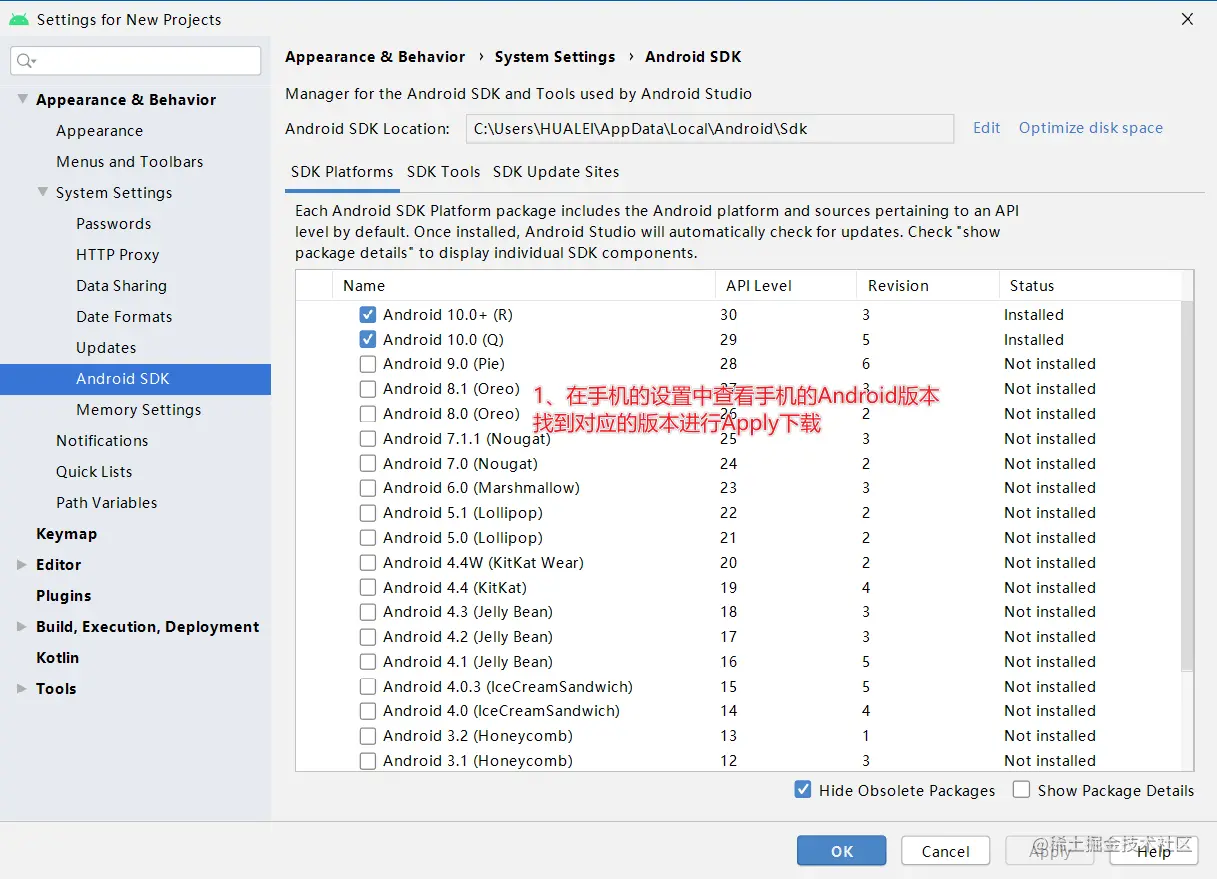Check Android 4.0.3 (IceCreamSandwich) platform
Viewport: 1217px width, 879px height.
368,686
